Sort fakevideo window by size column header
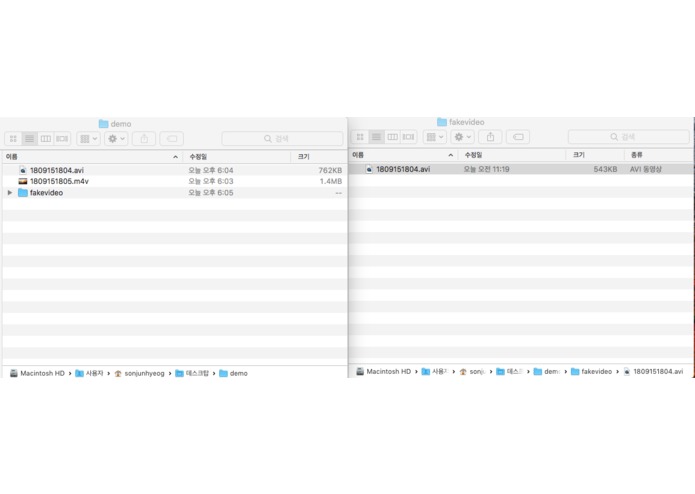 (x=596, y=155)
